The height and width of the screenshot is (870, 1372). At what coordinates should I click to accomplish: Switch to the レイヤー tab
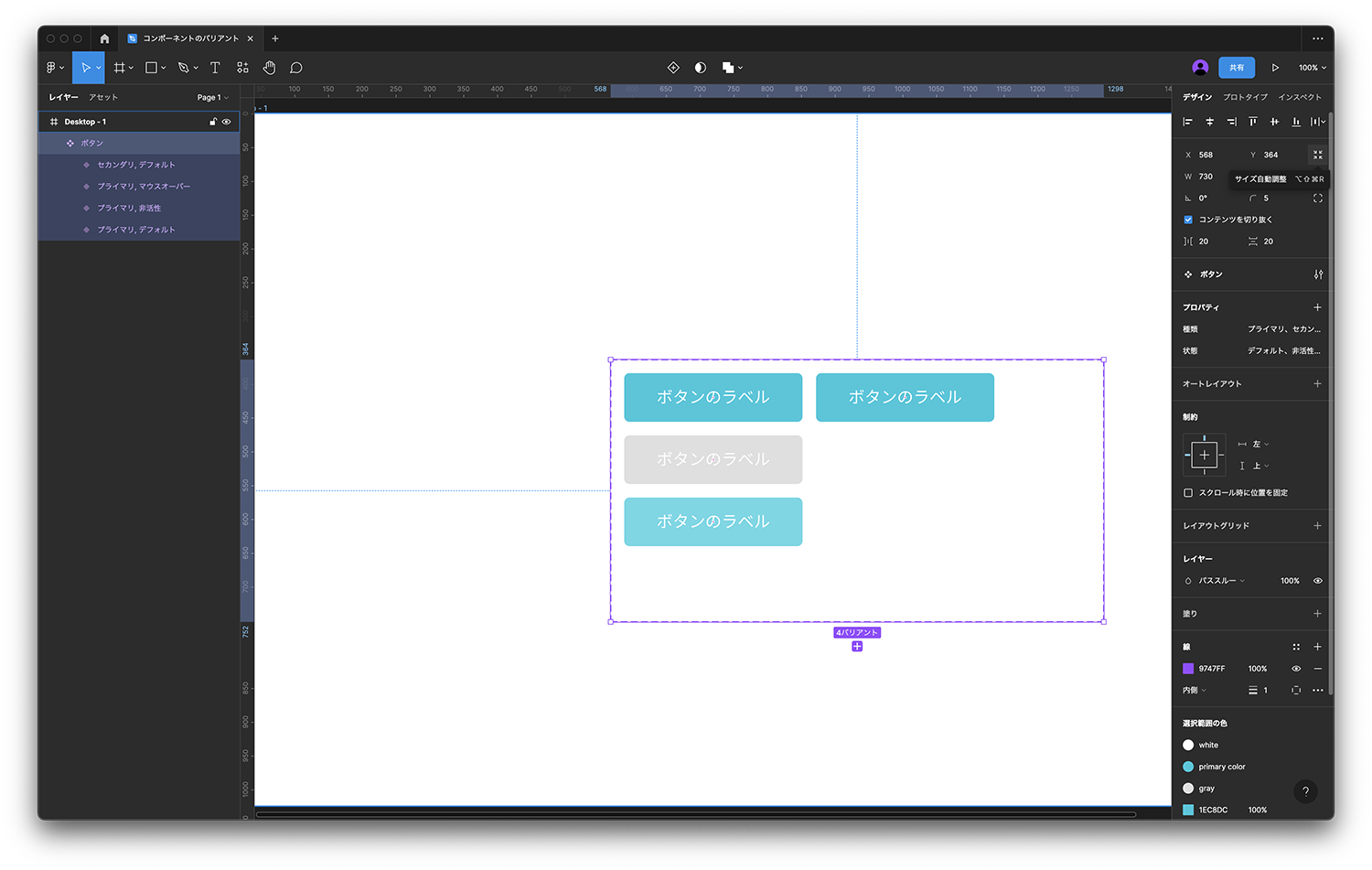[63, 97]
